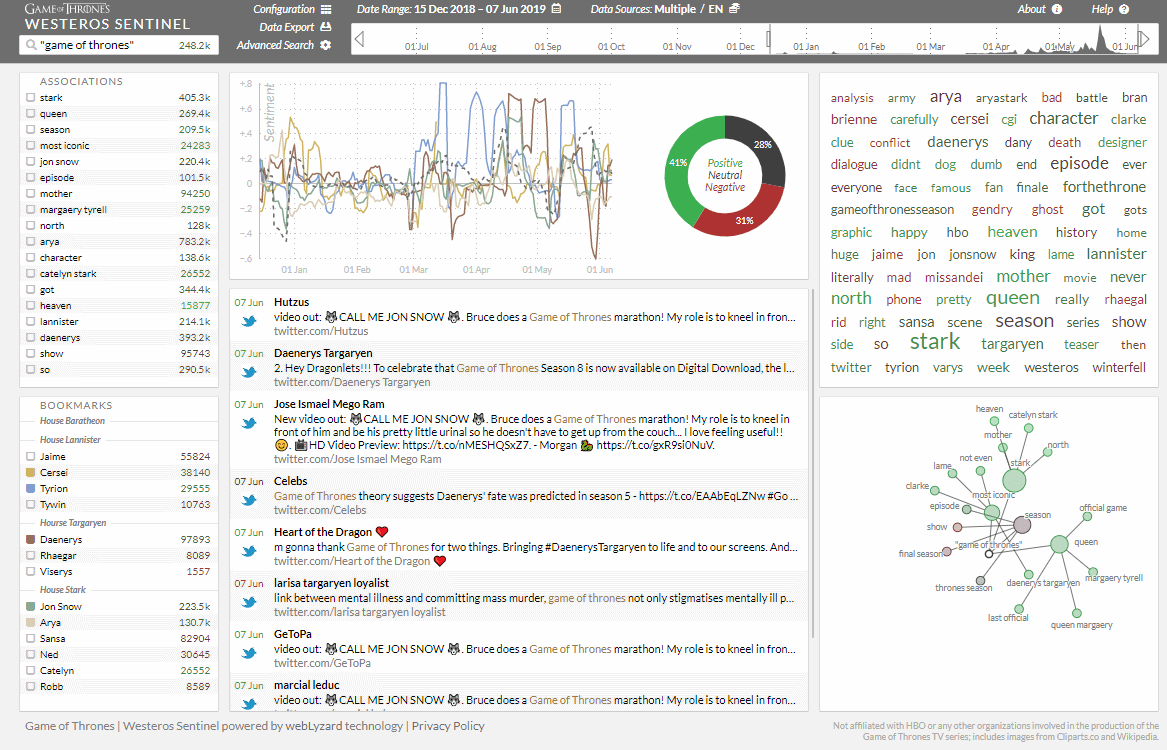Open the date range calendar icon

pyautogui.click(x=556, y=9)
